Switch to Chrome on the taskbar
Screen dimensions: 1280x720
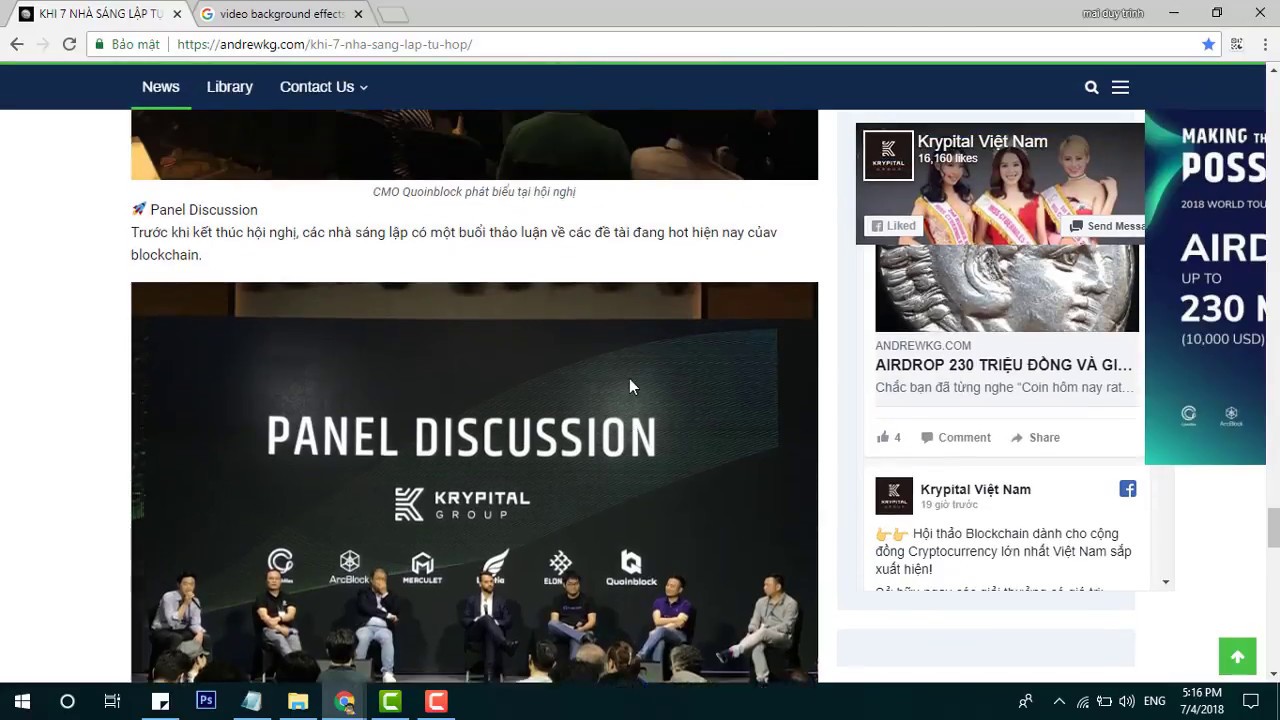[344, 701]
